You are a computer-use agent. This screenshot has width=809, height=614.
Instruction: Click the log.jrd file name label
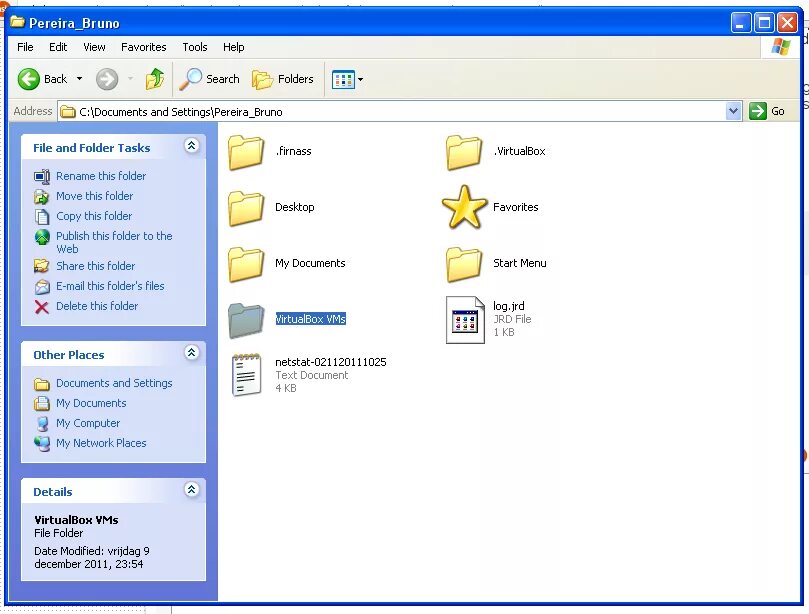tap(509, 306)
